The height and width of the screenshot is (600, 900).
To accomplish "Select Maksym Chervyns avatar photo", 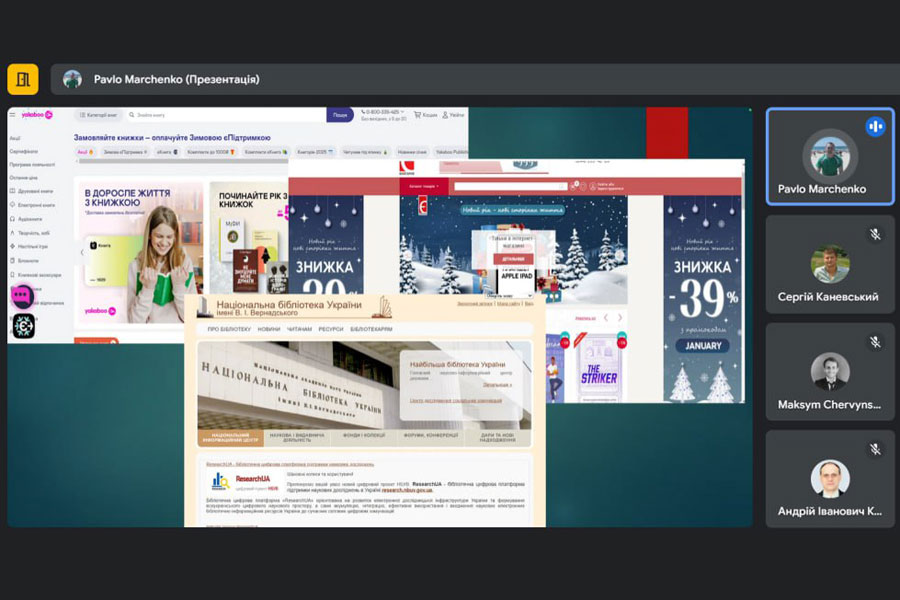I will click(830, 371).
